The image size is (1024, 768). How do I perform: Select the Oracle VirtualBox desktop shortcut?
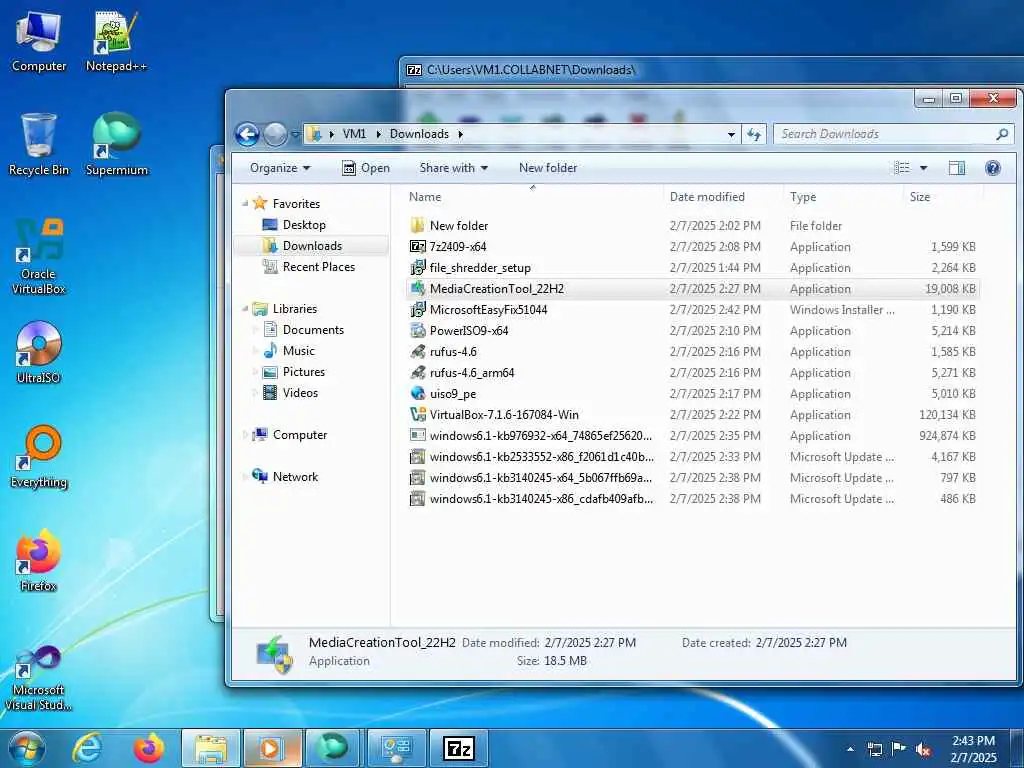(x=39, y=257)
